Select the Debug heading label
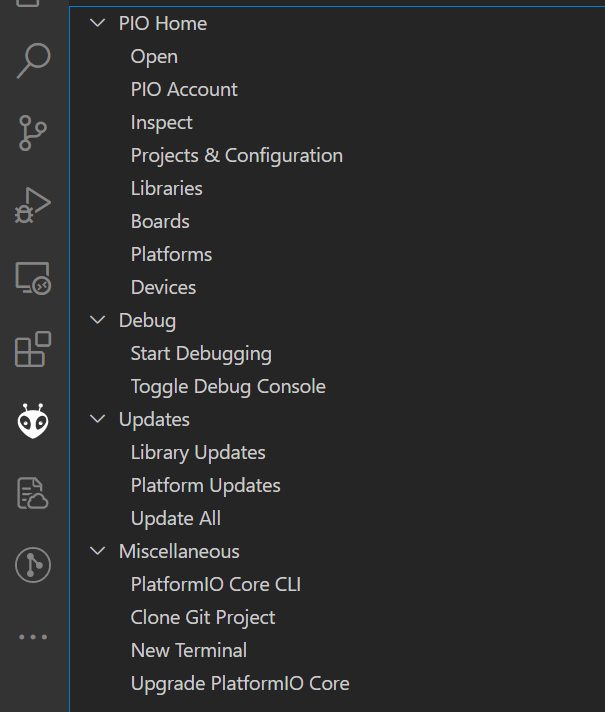The width and height of the screenshot is (605, 712). point(147,321)
